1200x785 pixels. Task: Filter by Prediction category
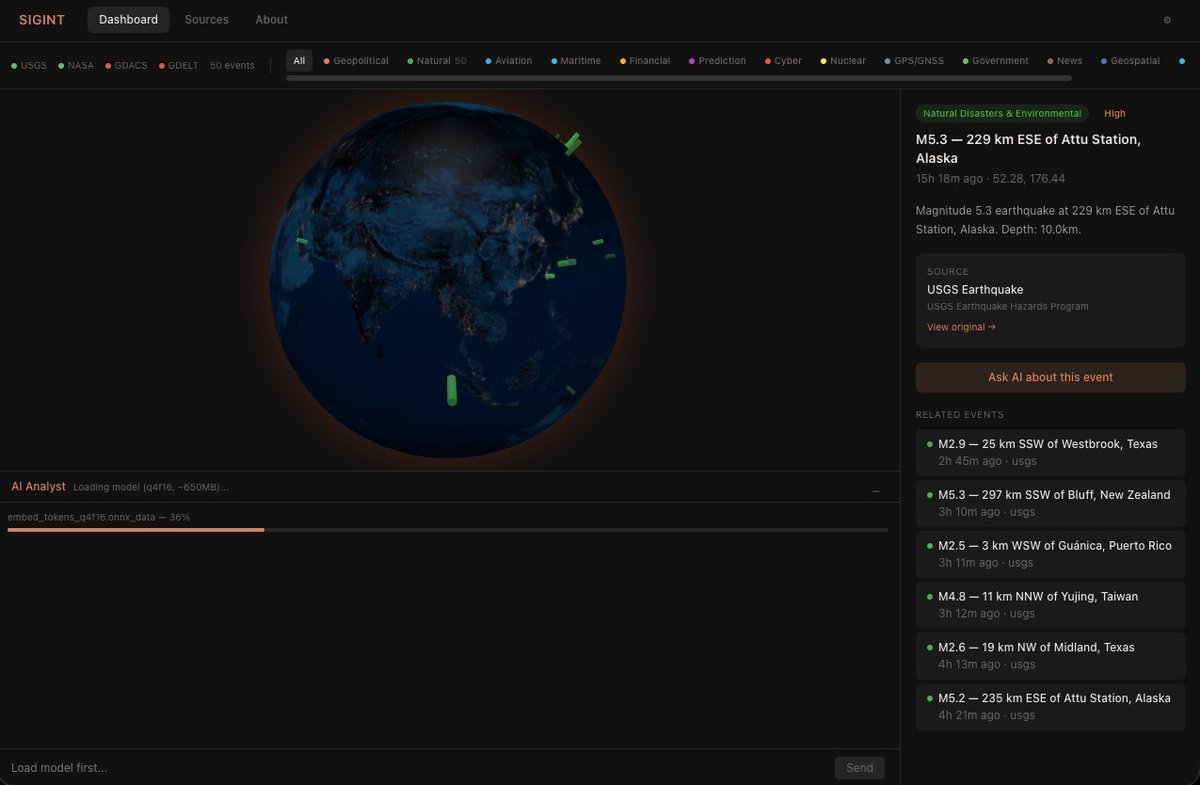click(717, 61)
